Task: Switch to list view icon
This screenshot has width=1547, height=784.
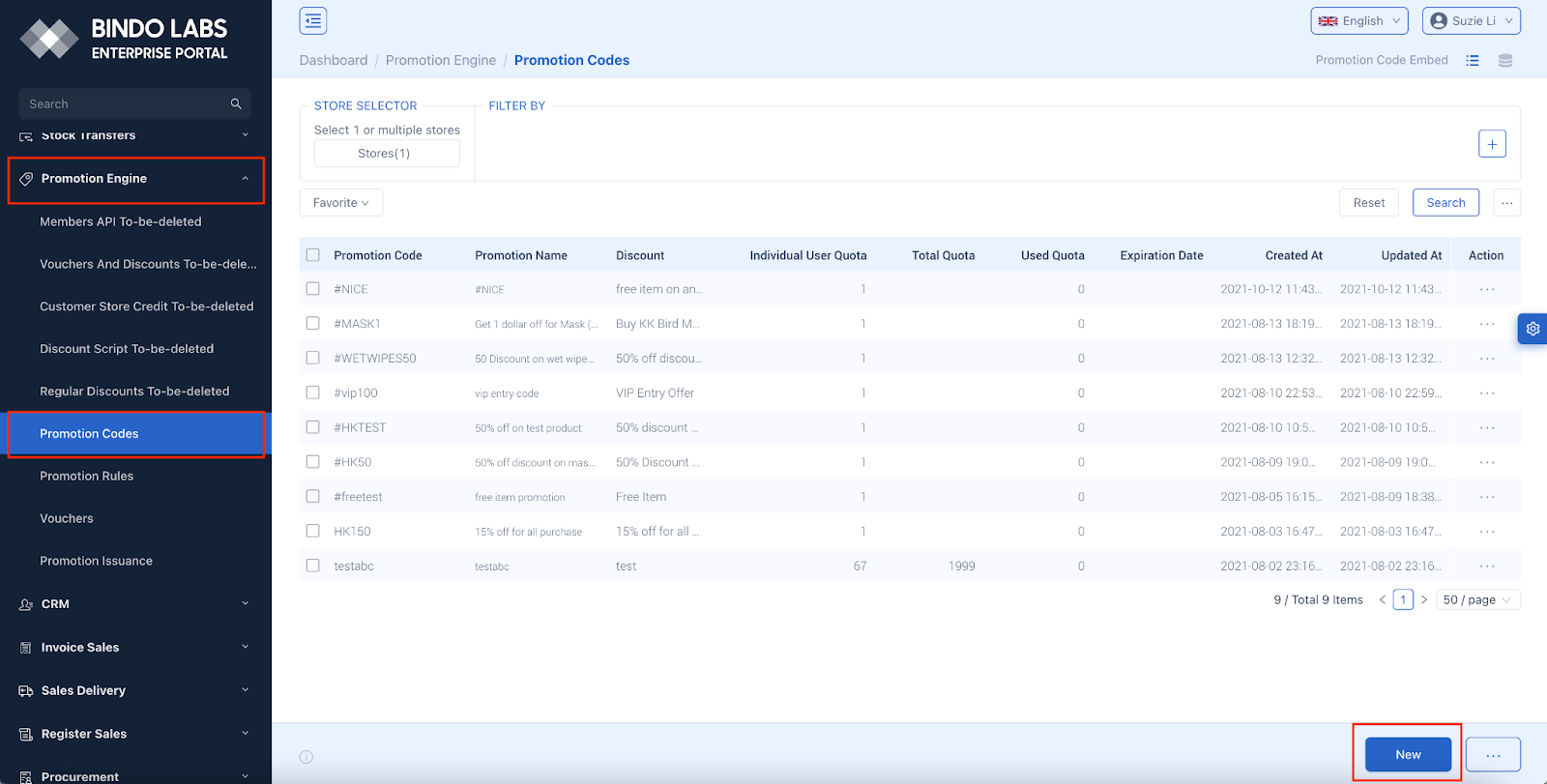Action: click(1473, 60)
